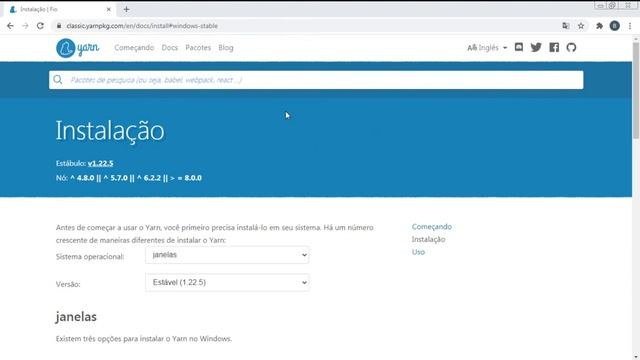Viewport: 640px width, 360px height.
Task: Open Yarn's Twitter icon
Action: (536, 47)
